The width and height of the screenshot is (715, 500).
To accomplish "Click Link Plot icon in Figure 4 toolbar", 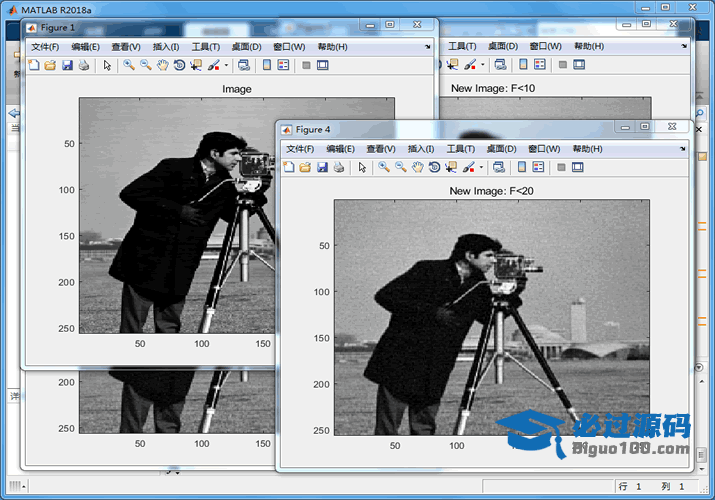I will [498, 167].
